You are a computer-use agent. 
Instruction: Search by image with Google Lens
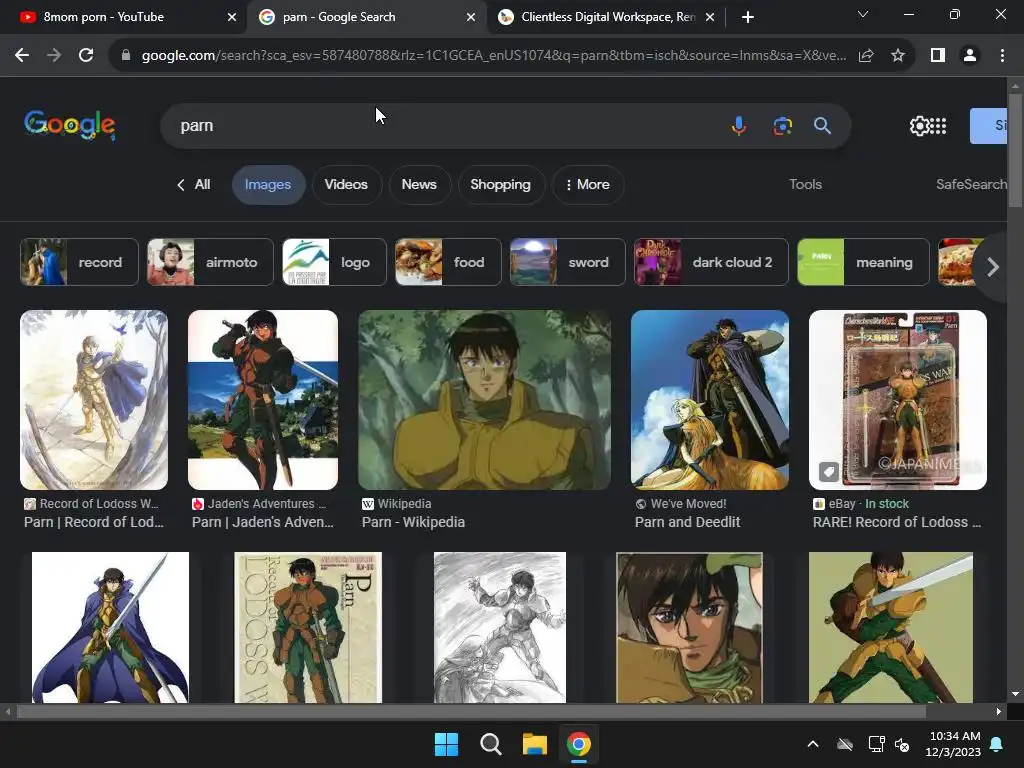coord(782,125)
